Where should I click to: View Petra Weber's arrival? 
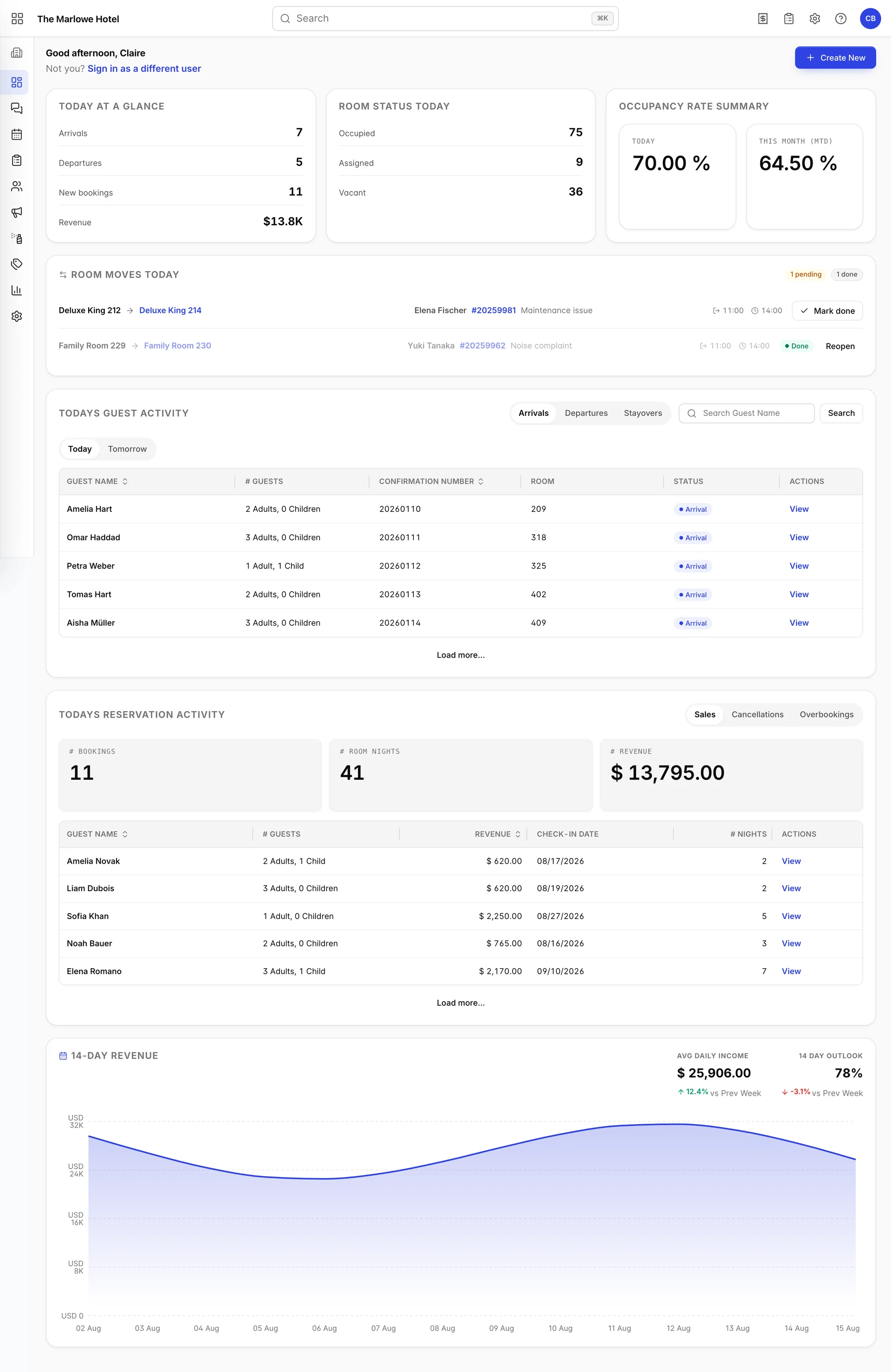[x=799, y=566]
